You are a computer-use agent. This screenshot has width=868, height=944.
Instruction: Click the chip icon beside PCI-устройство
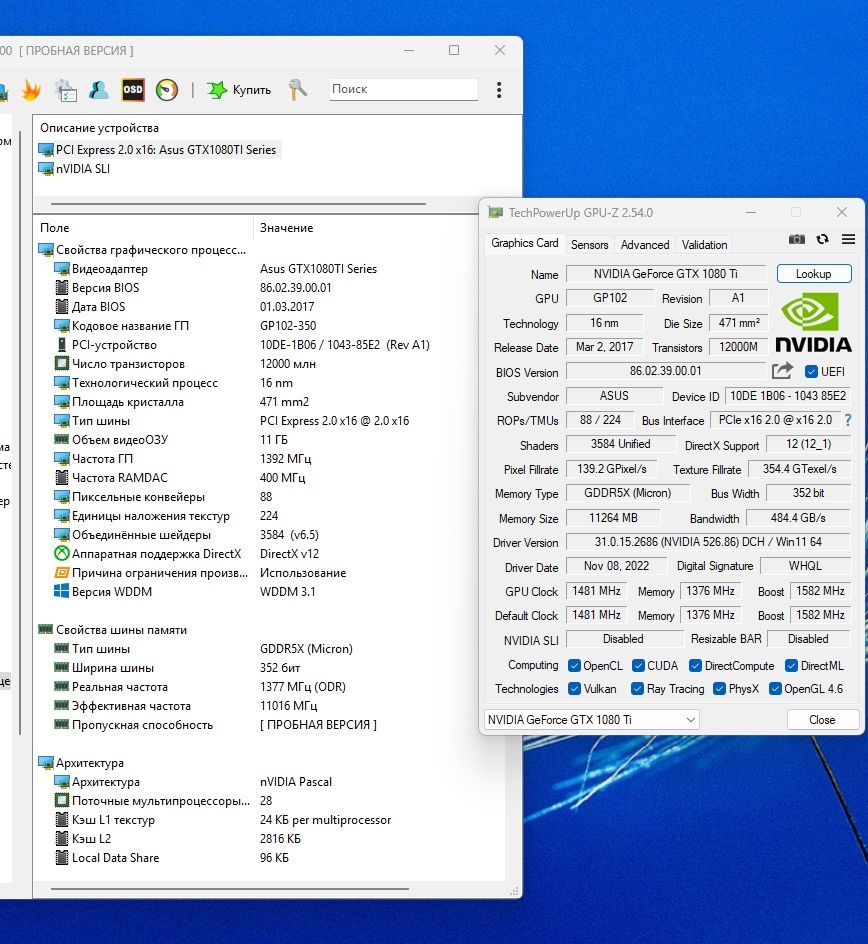pos(61,345)
